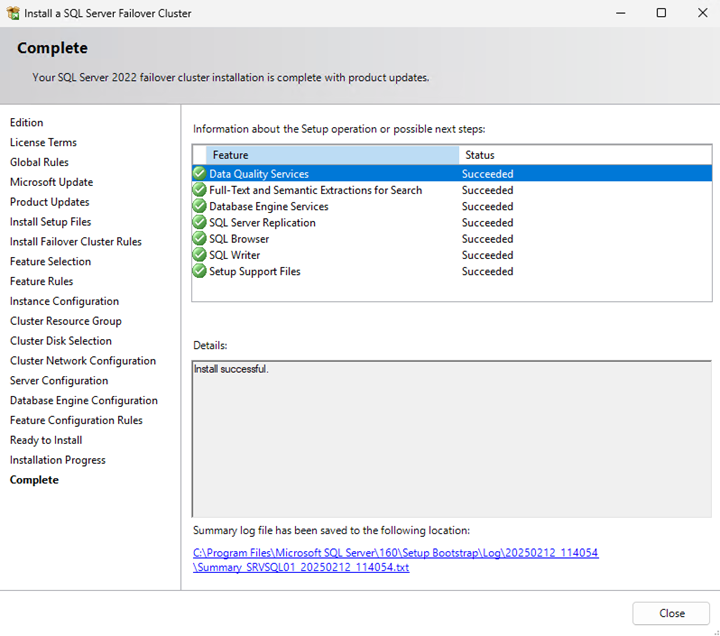Click the Server Configuration step
The height and width of the screenshot is (636, 720).
tap(59, 380)
